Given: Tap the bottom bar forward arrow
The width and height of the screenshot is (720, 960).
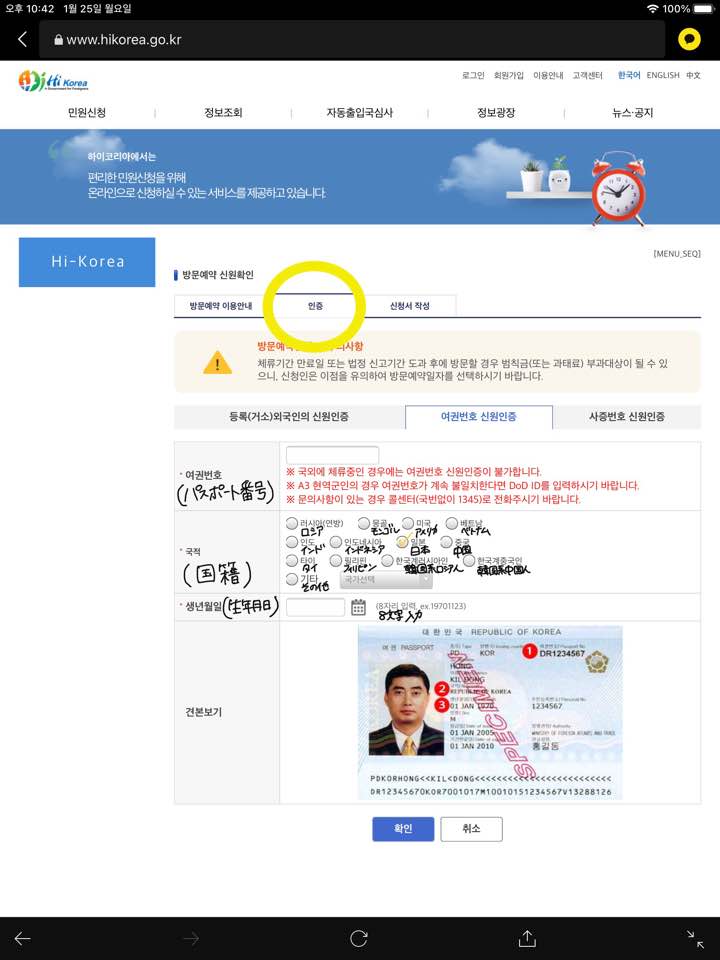Looking at the screenshot, I should pyautogui.click(x=191, y=938).
